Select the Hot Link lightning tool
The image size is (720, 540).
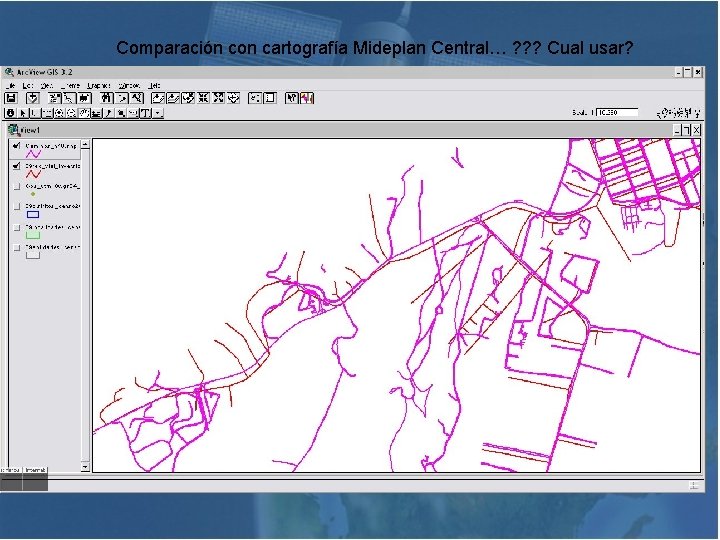109,113
